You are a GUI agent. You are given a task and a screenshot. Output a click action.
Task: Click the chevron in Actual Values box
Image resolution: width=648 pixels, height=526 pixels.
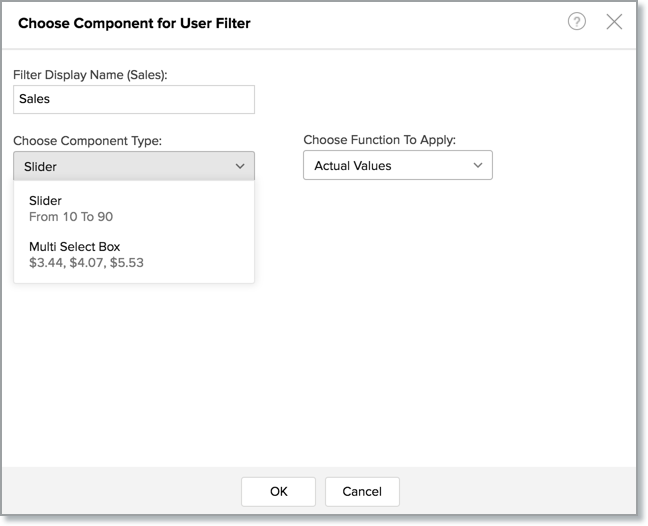coord(478,165)
